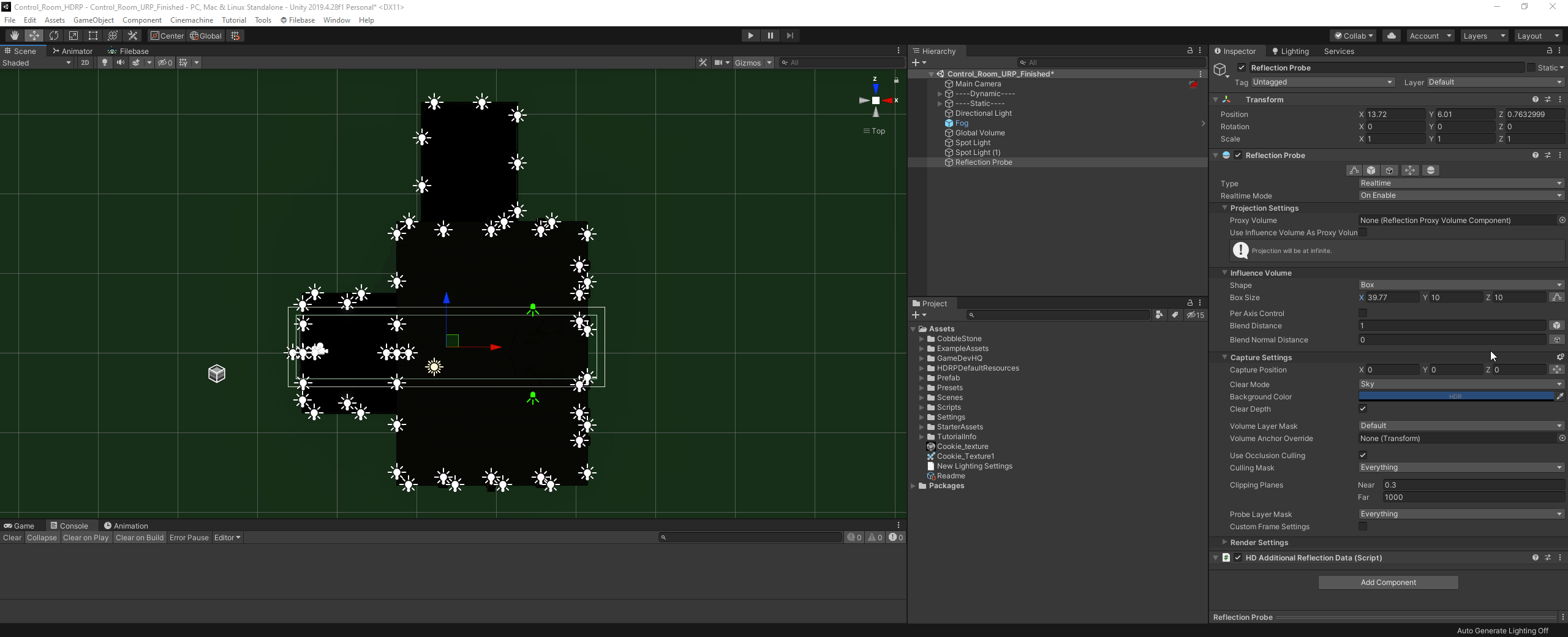Image resolution: width=1568 pixels, height=637 pixels.
Task: Select the Hand tool in the toolbar
Action: pos(13,35)
